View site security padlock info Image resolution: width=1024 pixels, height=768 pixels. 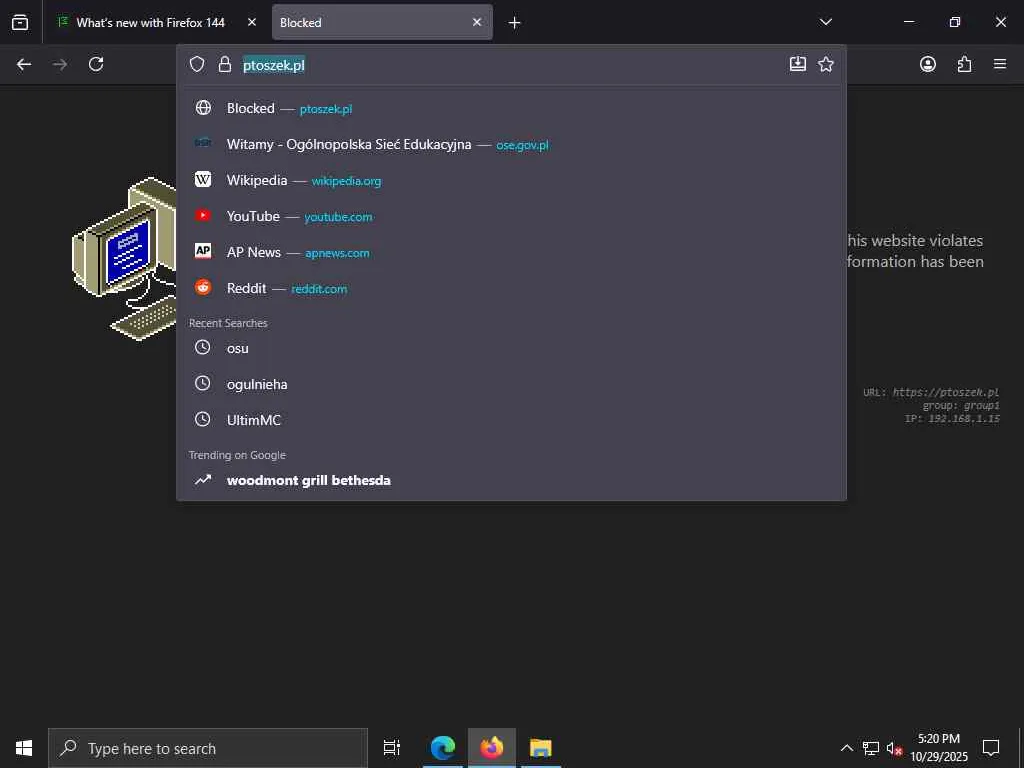pyautogui.click(x=225, y=64)
